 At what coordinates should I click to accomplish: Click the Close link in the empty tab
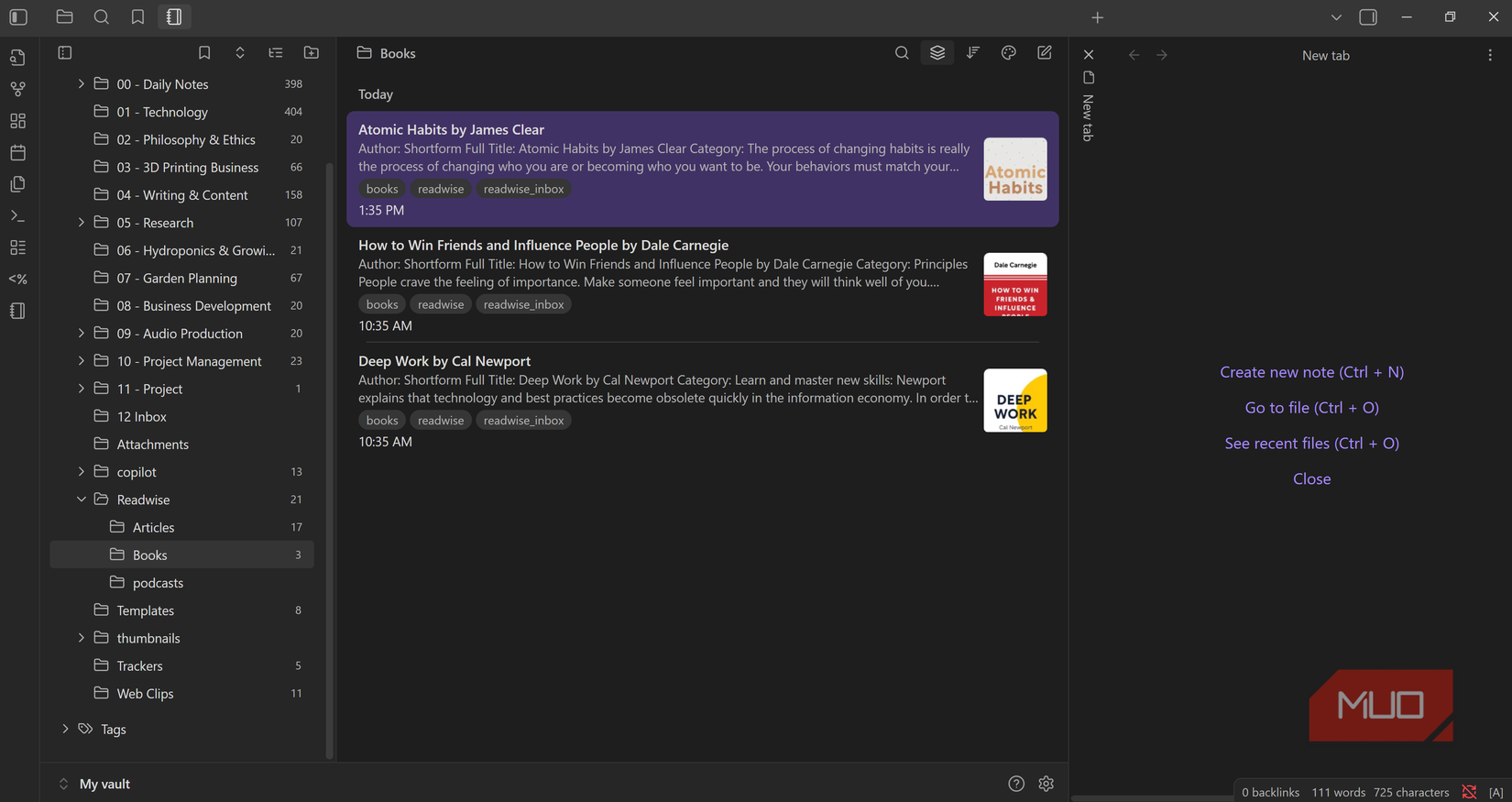coord(1311,479)
